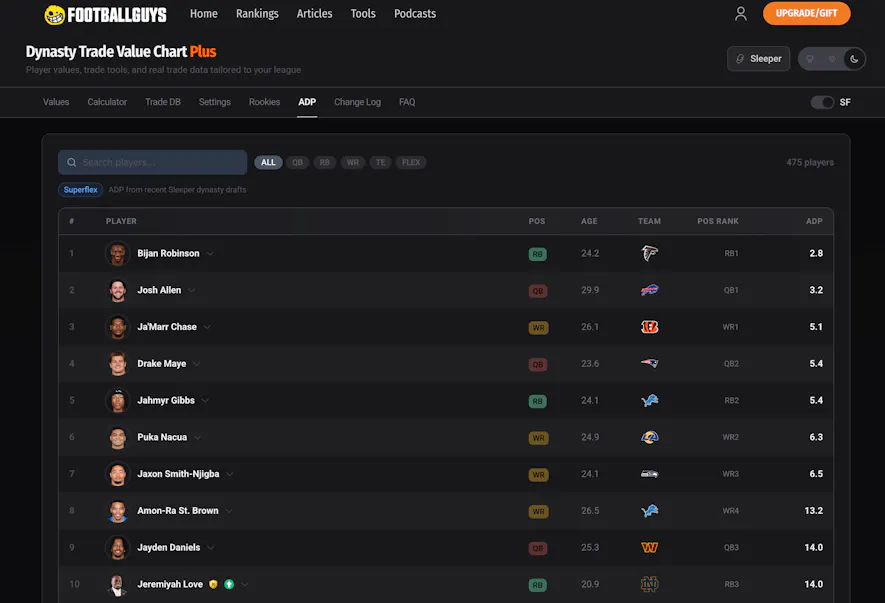
Task: Click the Washington Commanders team logo
Action: point(649,548)
